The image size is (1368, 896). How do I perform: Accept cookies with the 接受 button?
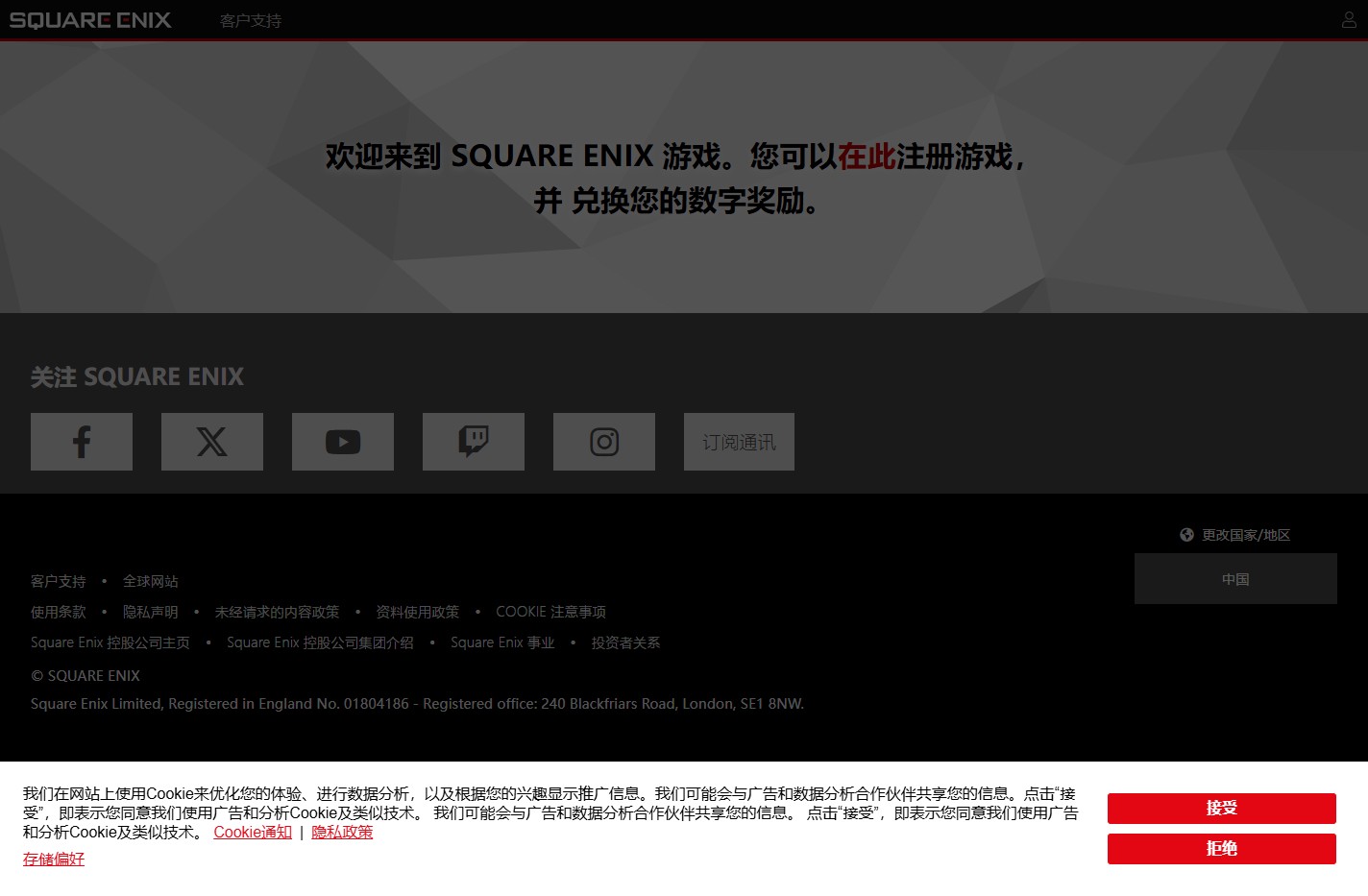[1222, 809]
